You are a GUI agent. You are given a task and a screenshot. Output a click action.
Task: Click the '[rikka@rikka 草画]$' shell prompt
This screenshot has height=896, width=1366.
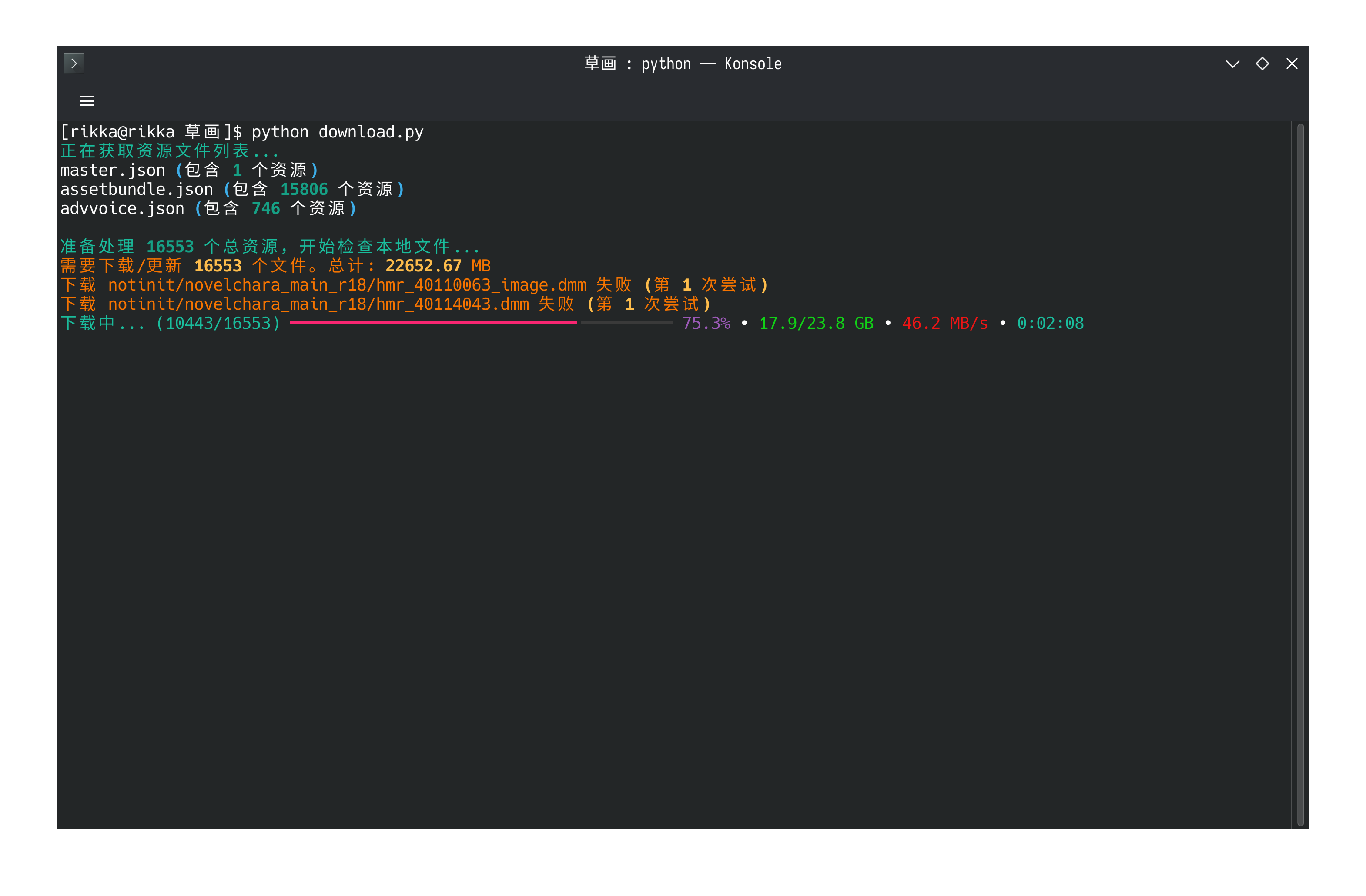(151, 132)
